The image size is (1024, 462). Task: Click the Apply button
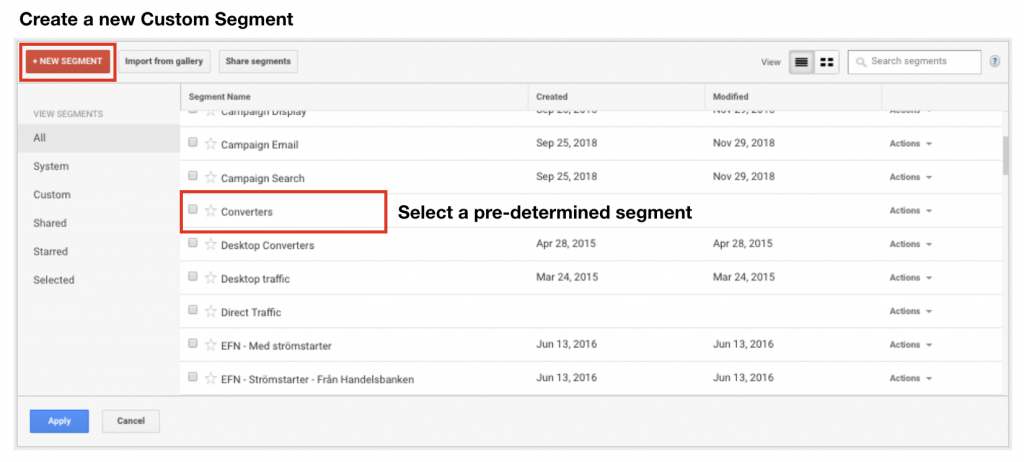pos(59,421)
